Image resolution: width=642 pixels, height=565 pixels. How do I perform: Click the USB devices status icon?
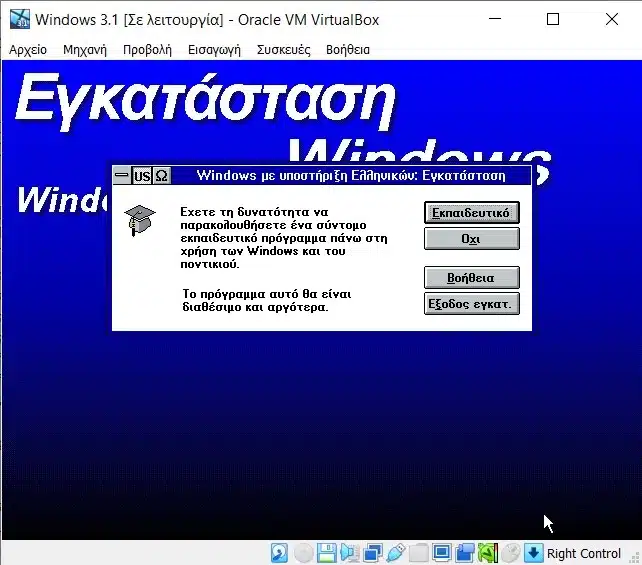pyautogui.click(x=396, y=553)
